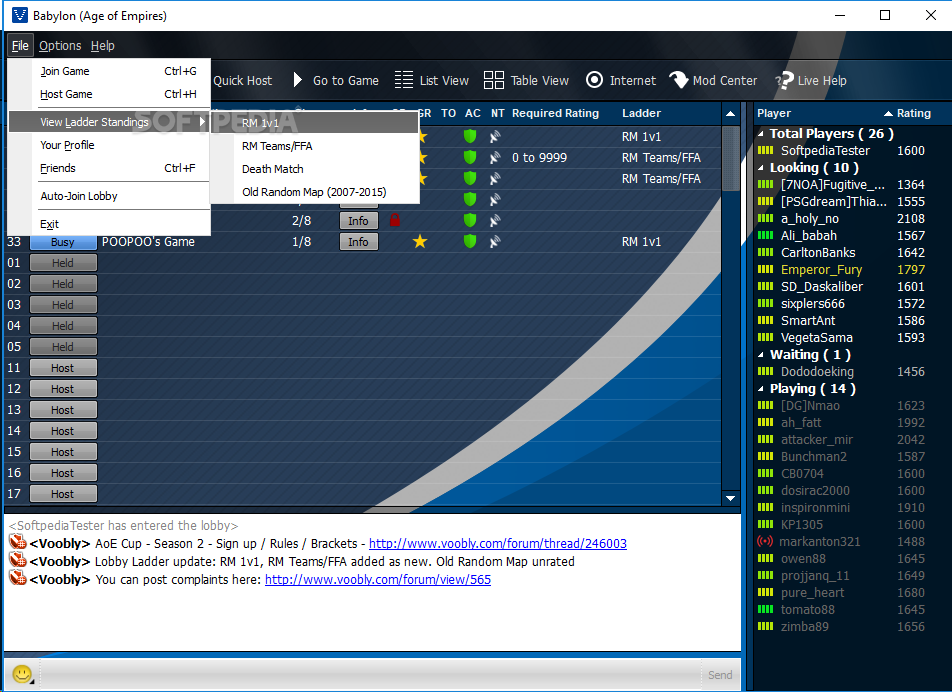This screenshot has width=952, height=692.
Task: Click the star icon in POOPOO's Game row
Action: [420, 242]
